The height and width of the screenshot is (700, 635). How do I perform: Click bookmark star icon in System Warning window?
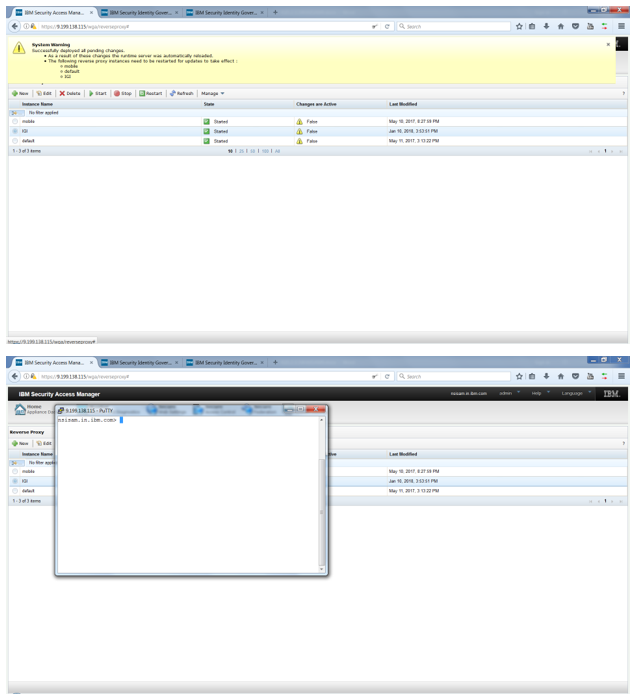pyautogui.click(x=519, y=26)
